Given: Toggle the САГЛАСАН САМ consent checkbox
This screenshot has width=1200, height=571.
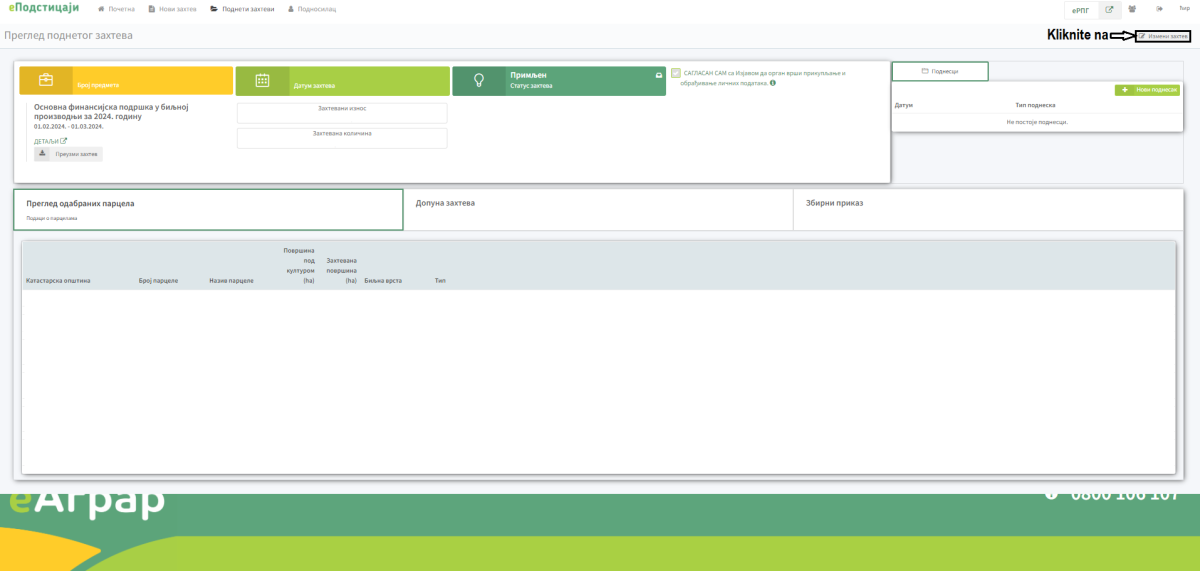Looking at the screenshot, I should pos(676,73).
